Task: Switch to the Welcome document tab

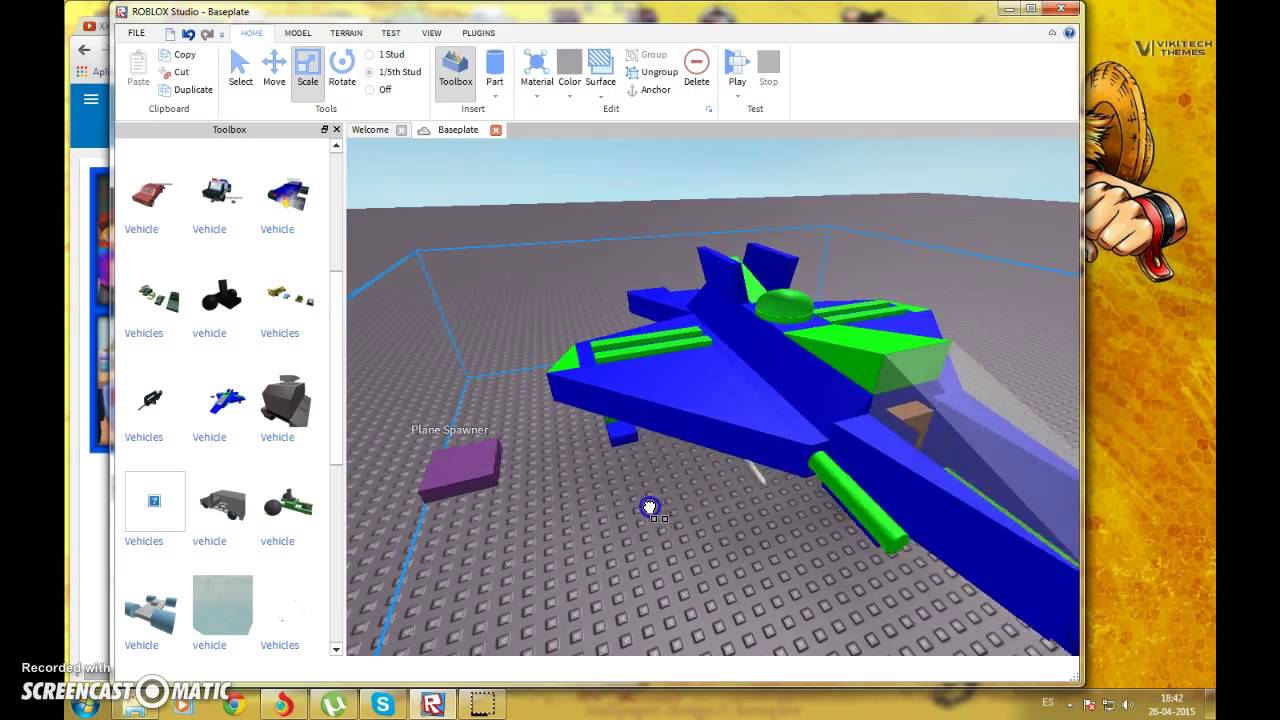Action: 370,130
